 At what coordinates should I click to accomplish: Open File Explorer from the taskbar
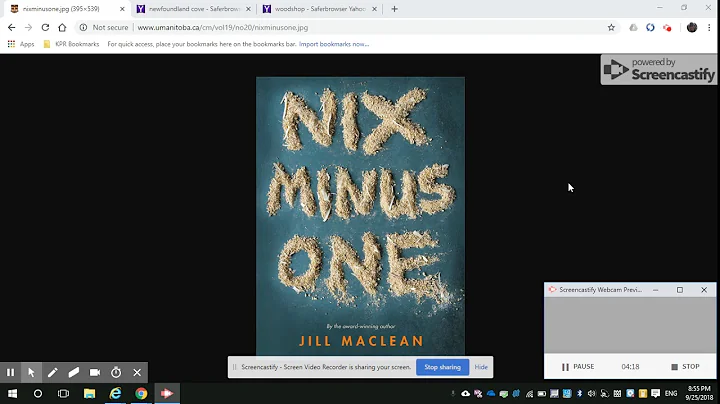tap(89, 393)
